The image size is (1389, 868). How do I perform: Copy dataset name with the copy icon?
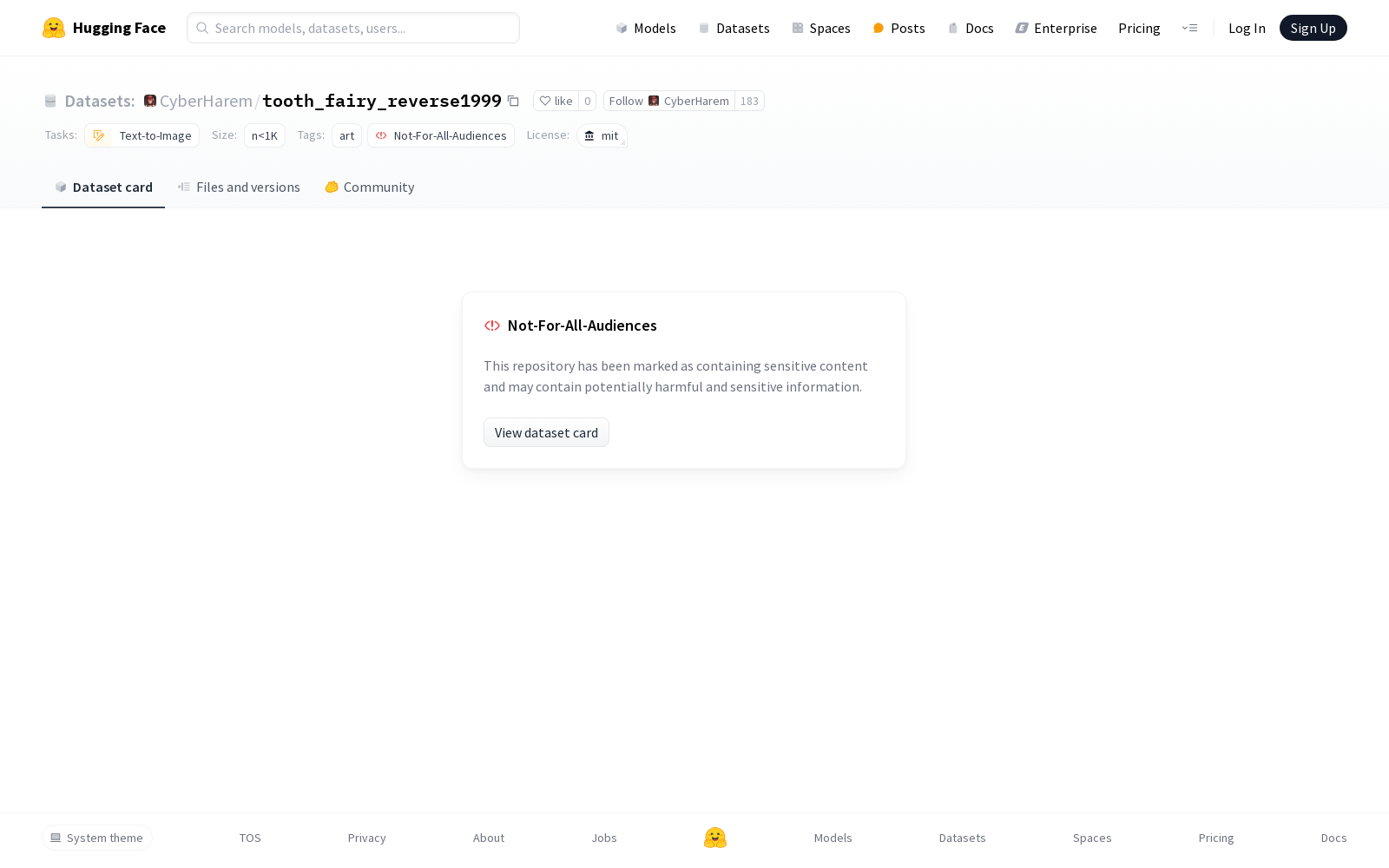coord(513,101)
